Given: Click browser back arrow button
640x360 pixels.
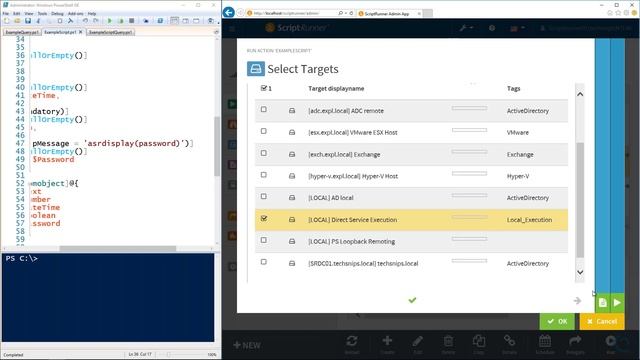Looking at the screenshot, I should click(x=229, y=12).
